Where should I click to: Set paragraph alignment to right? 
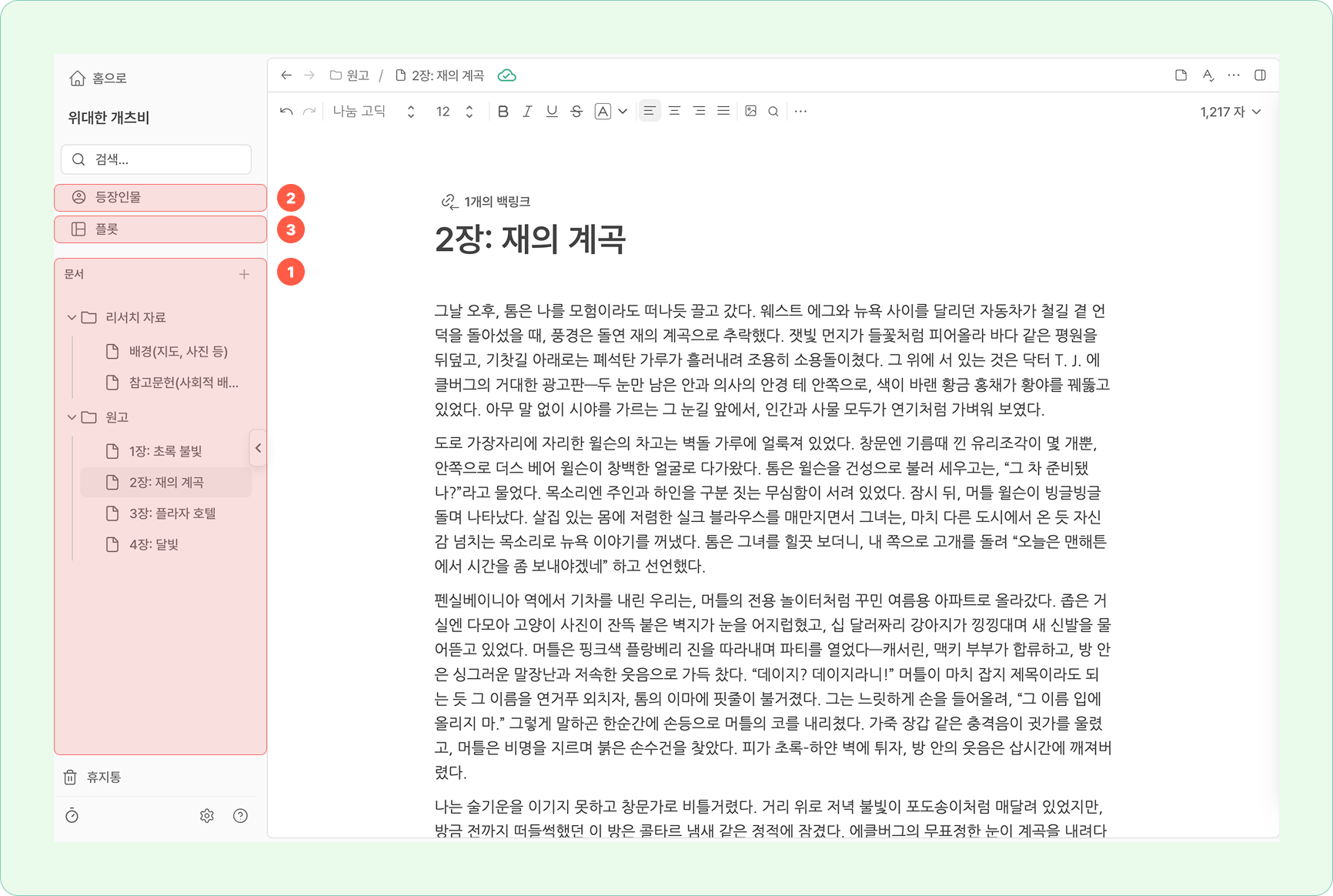coord(699,112)
